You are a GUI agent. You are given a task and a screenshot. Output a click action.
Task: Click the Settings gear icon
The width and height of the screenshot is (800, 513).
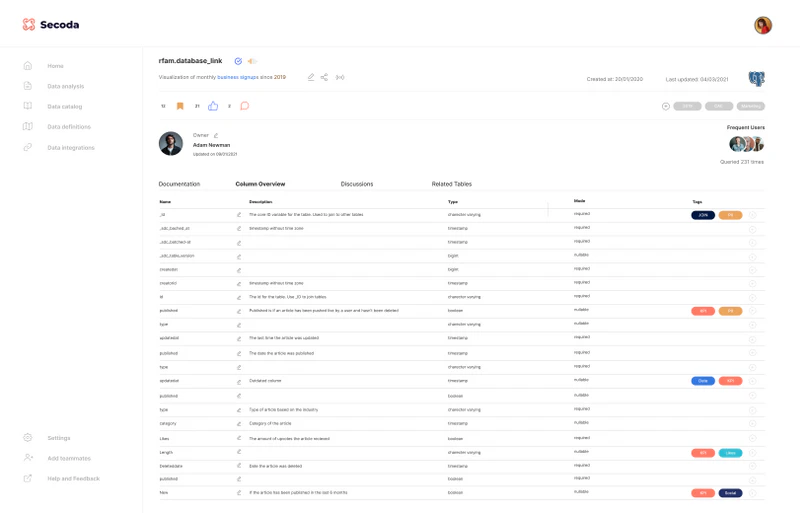click(x=28, y=437)
